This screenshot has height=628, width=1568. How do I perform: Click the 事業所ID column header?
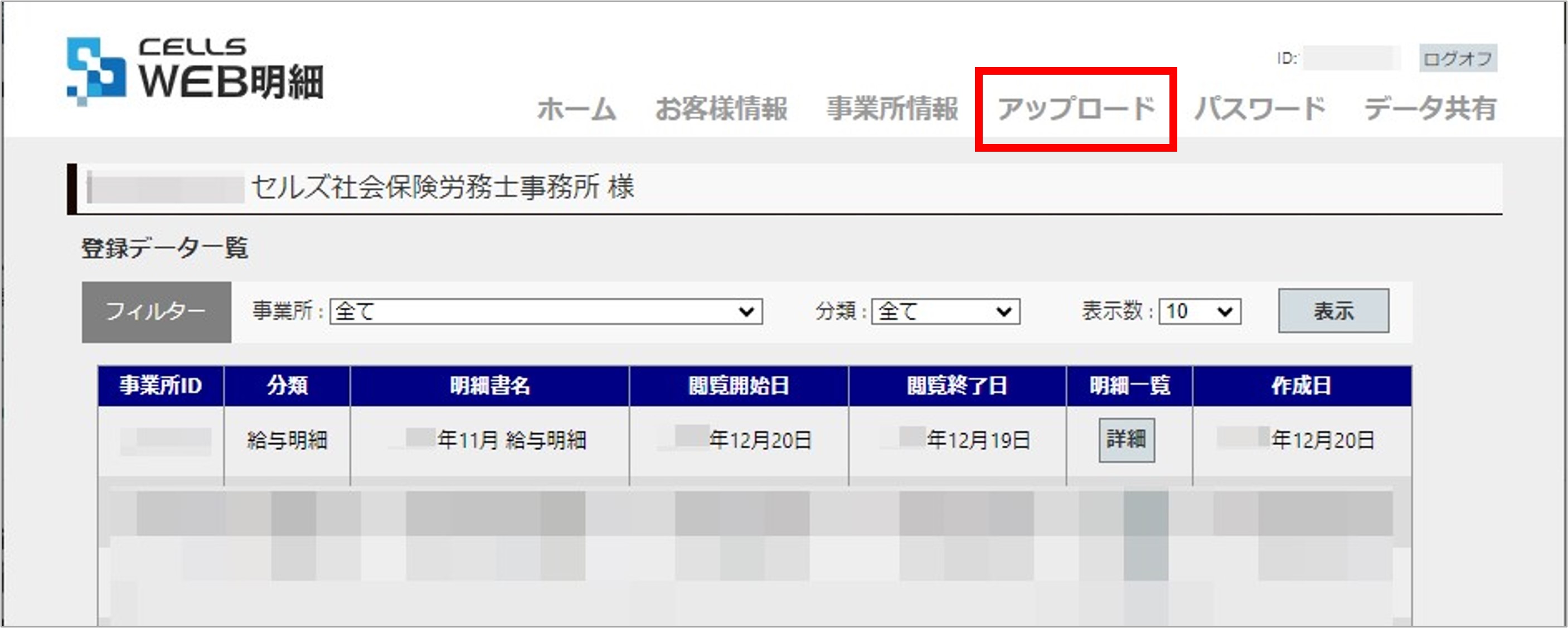[x=161, y=385]
